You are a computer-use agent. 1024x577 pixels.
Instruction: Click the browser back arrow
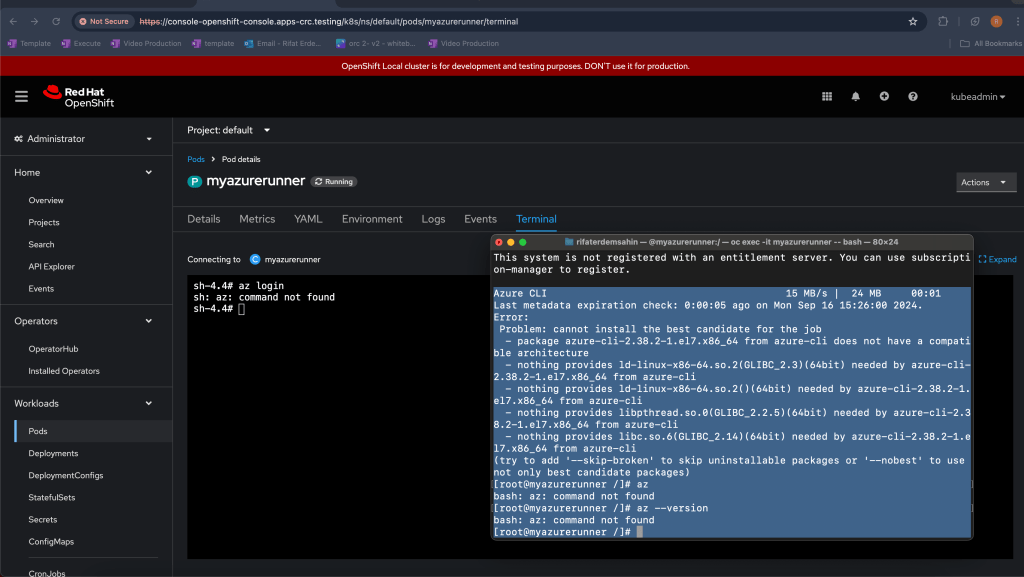click(x=13, y=22)
